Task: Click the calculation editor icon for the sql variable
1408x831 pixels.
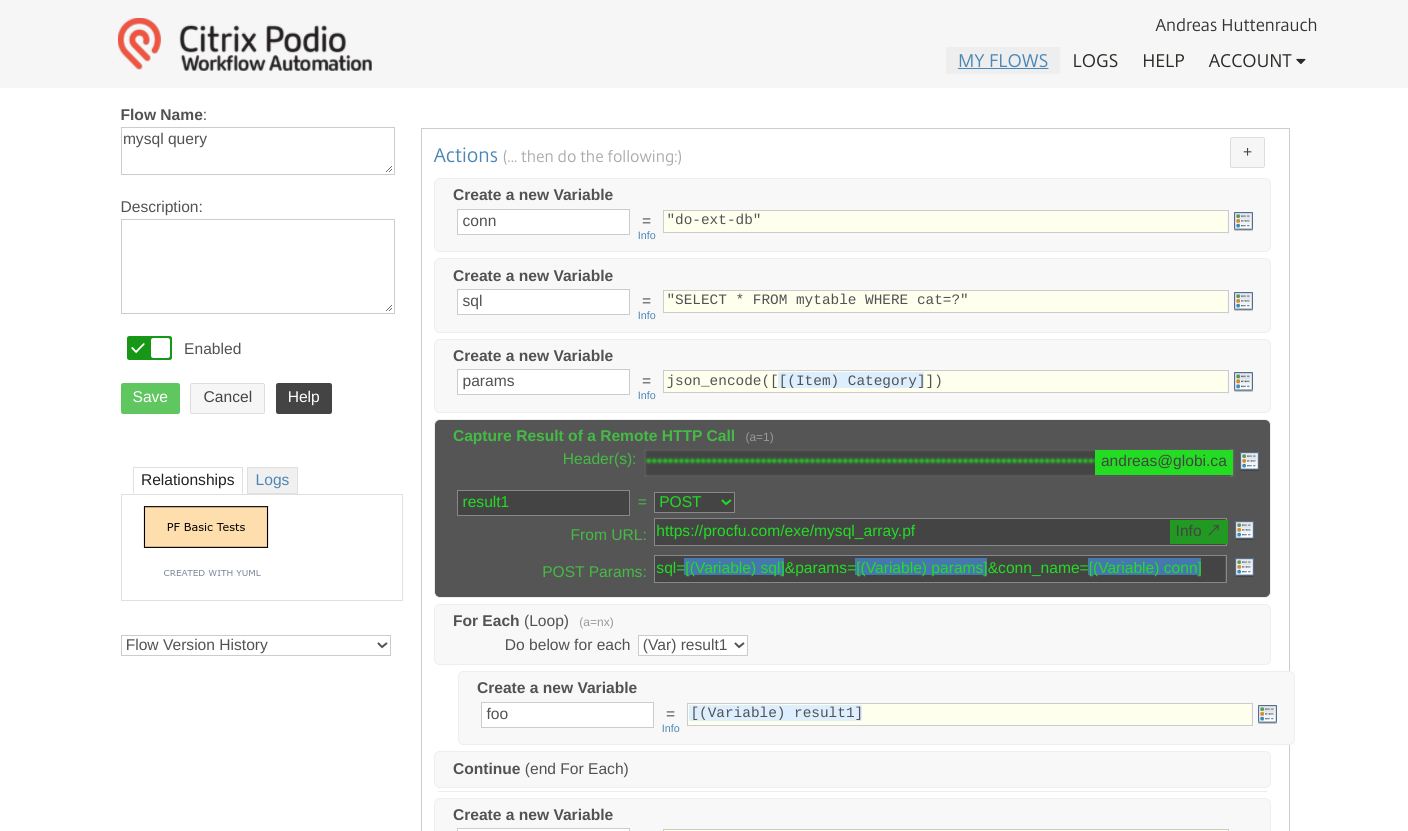Action: pos(1243,300)
